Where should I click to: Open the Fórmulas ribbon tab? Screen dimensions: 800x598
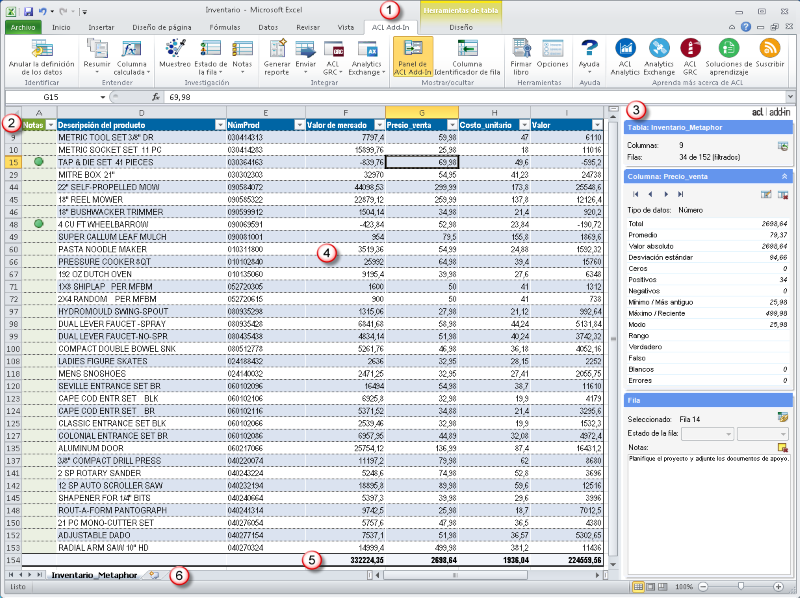pos(224,28)
